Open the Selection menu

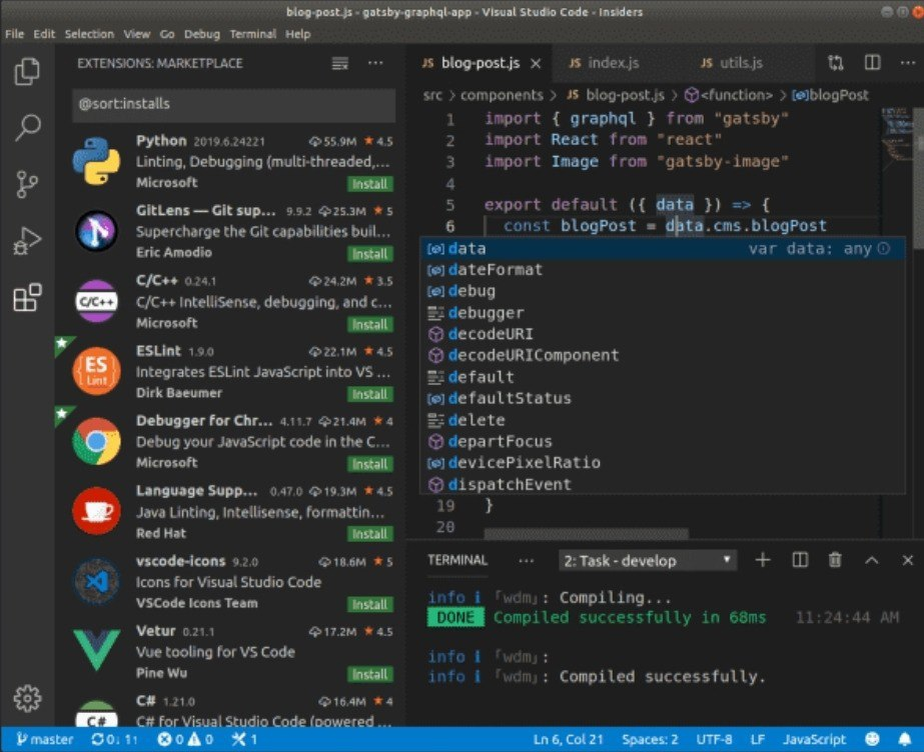89,34
